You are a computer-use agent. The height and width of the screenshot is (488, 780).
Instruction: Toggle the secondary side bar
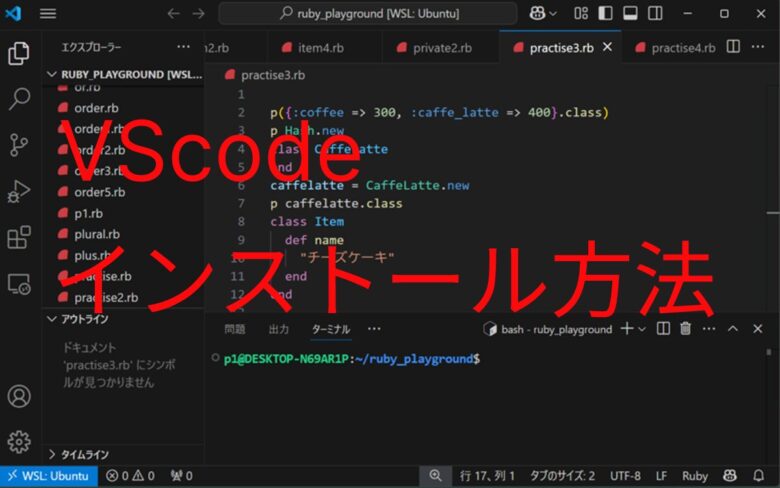coord(655,13)
